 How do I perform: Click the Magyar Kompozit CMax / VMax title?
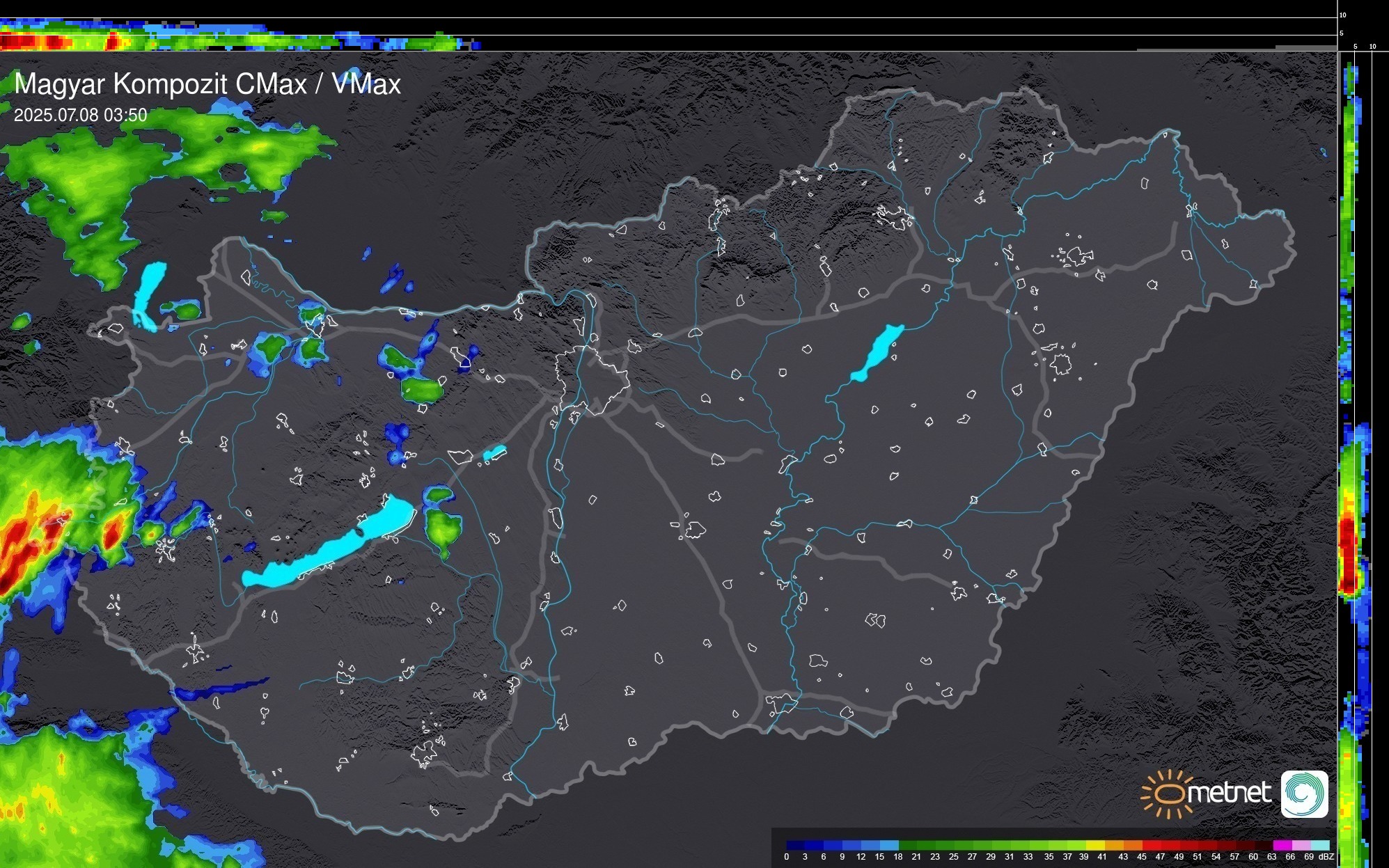point(207,84)
